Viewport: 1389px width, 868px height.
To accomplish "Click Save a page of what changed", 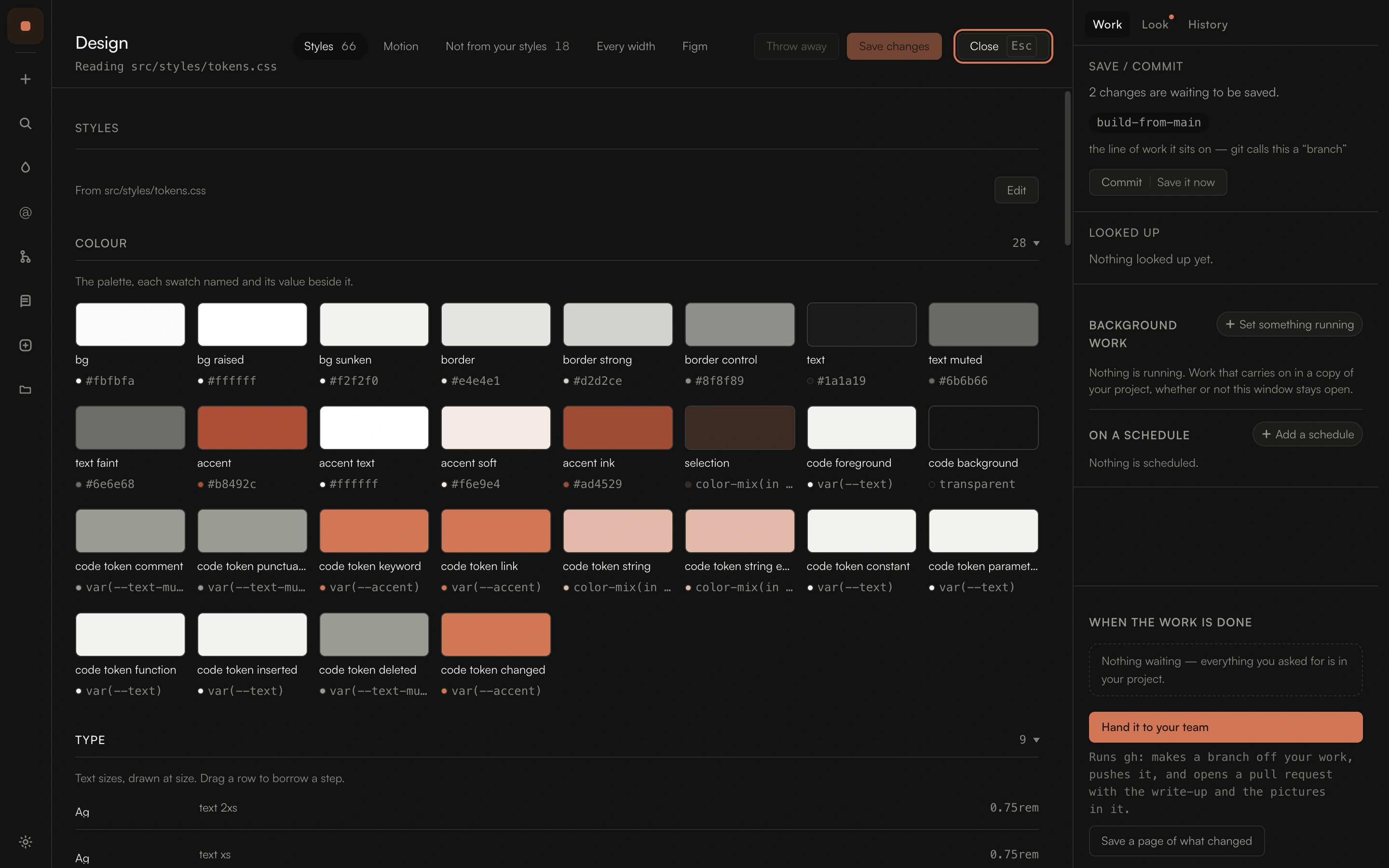I will point(1177,841).
